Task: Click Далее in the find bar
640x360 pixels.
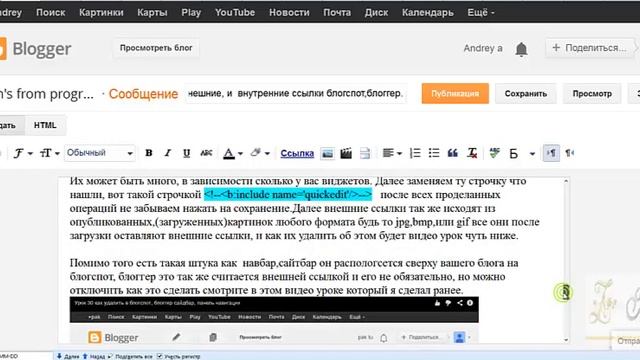Action: pos(68,356)
